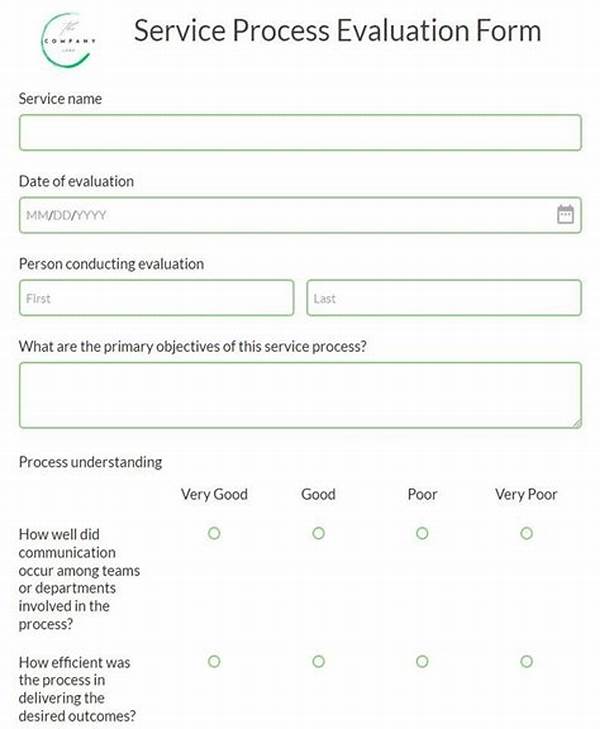Click the First name input field
This screenshot has height=729, width=600.
point(156,298)
